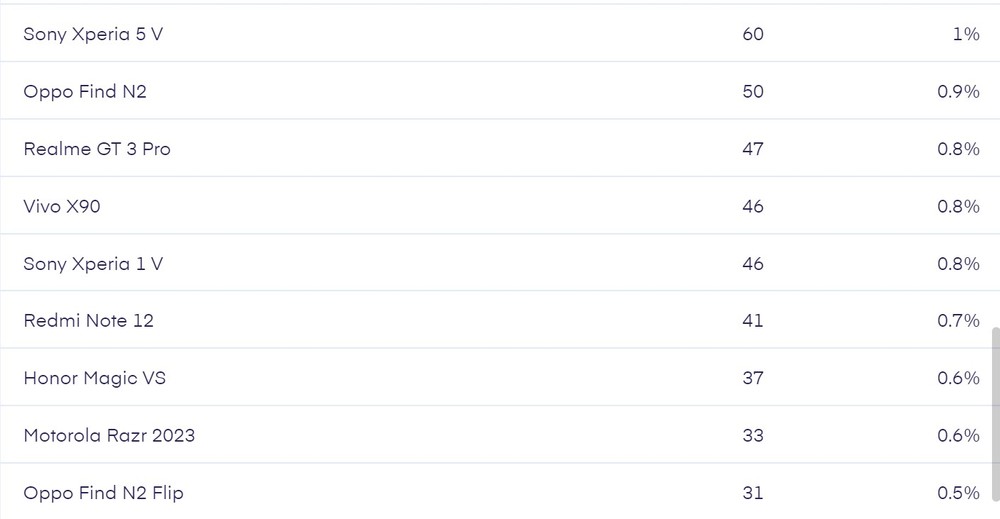Screen dimensions: 1000x519
Task: Select the 0.5% percentage for Oppo Flip
Action: click(x=958, y=493)
